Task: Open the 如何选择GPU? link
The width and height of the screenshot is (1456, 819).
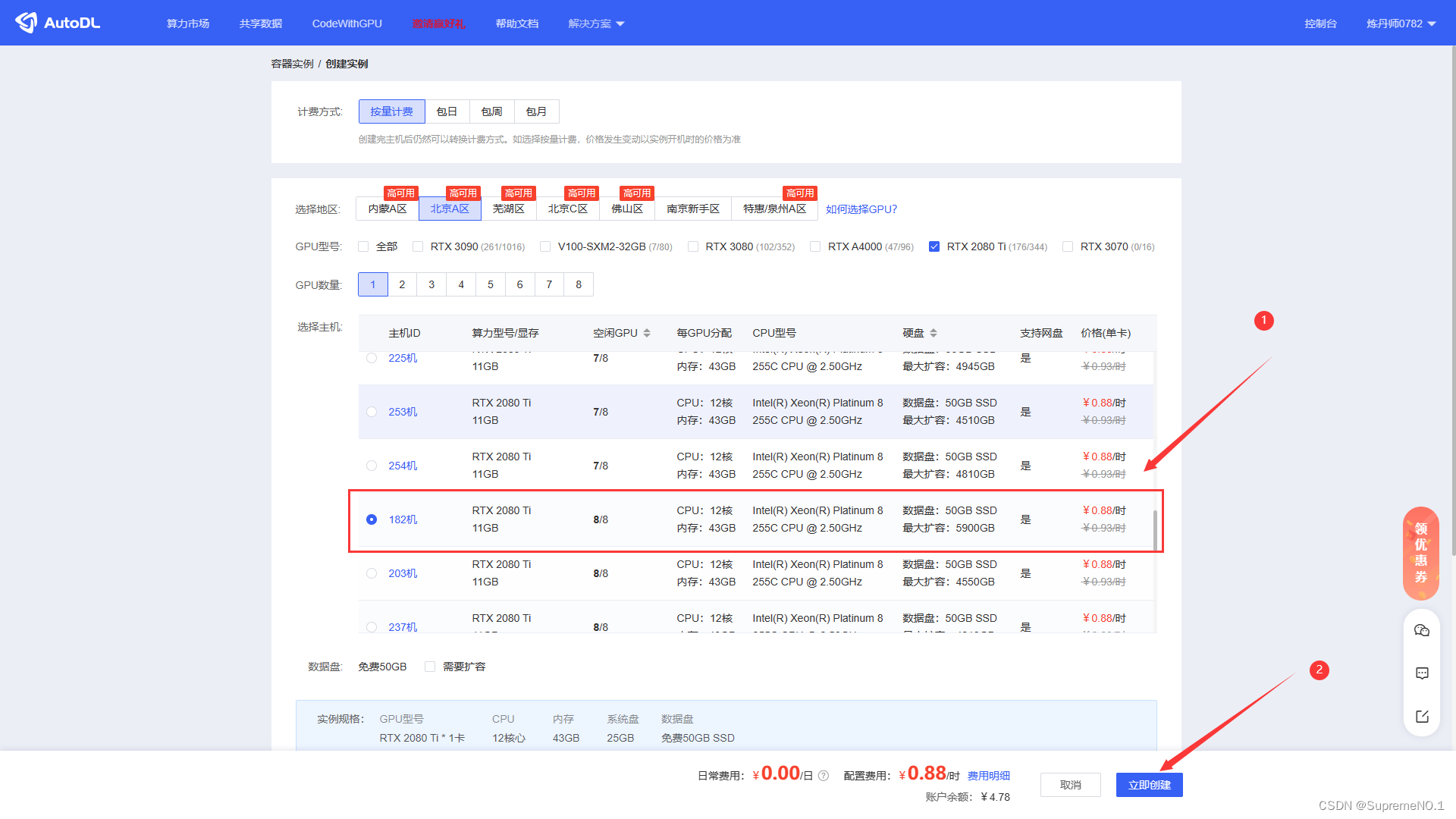Action: coord(861,209)
